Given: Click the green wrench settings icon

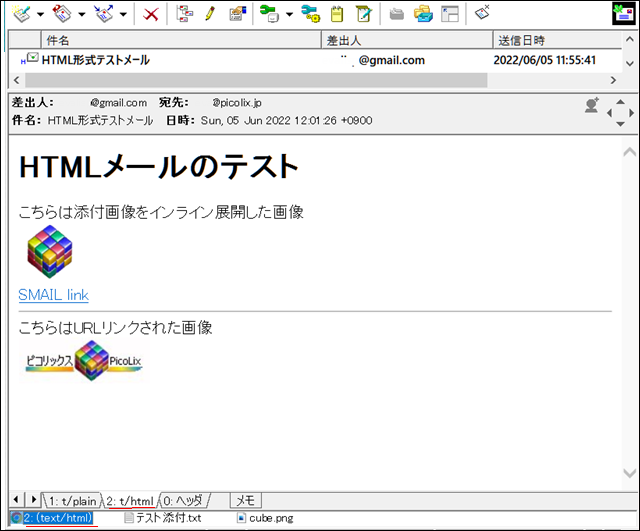Looking at the screenshot, I should pyautogui.click(x=269, y=14).
